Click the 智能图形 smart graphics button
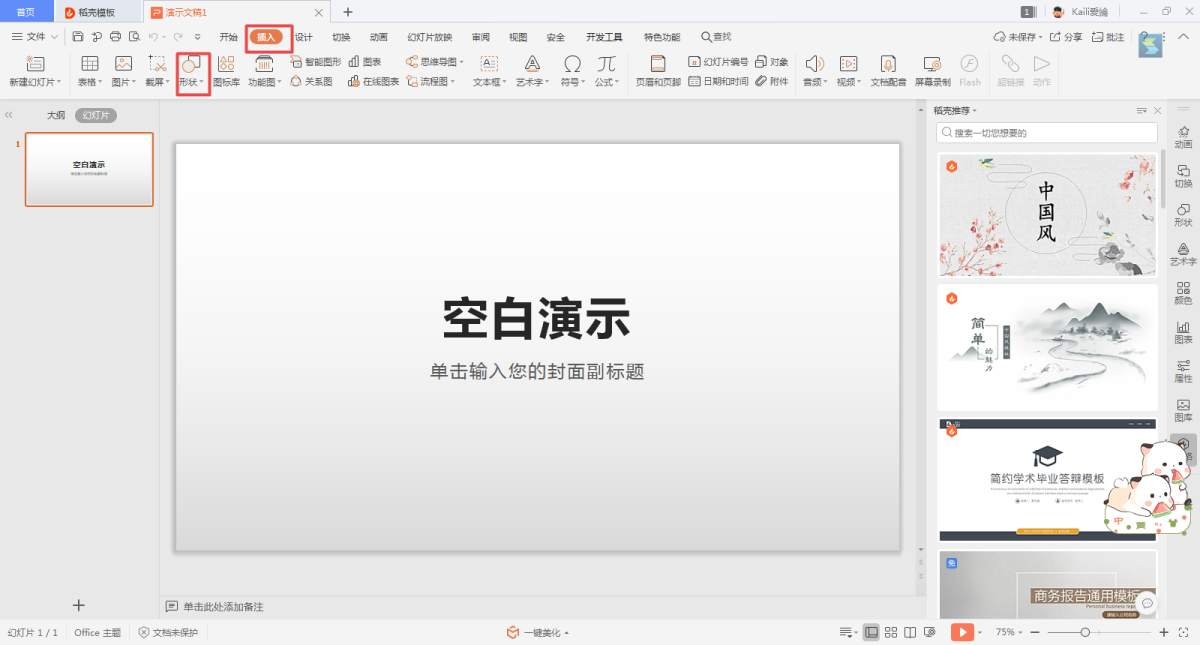The image size is (1200, 645). point(316,62)
